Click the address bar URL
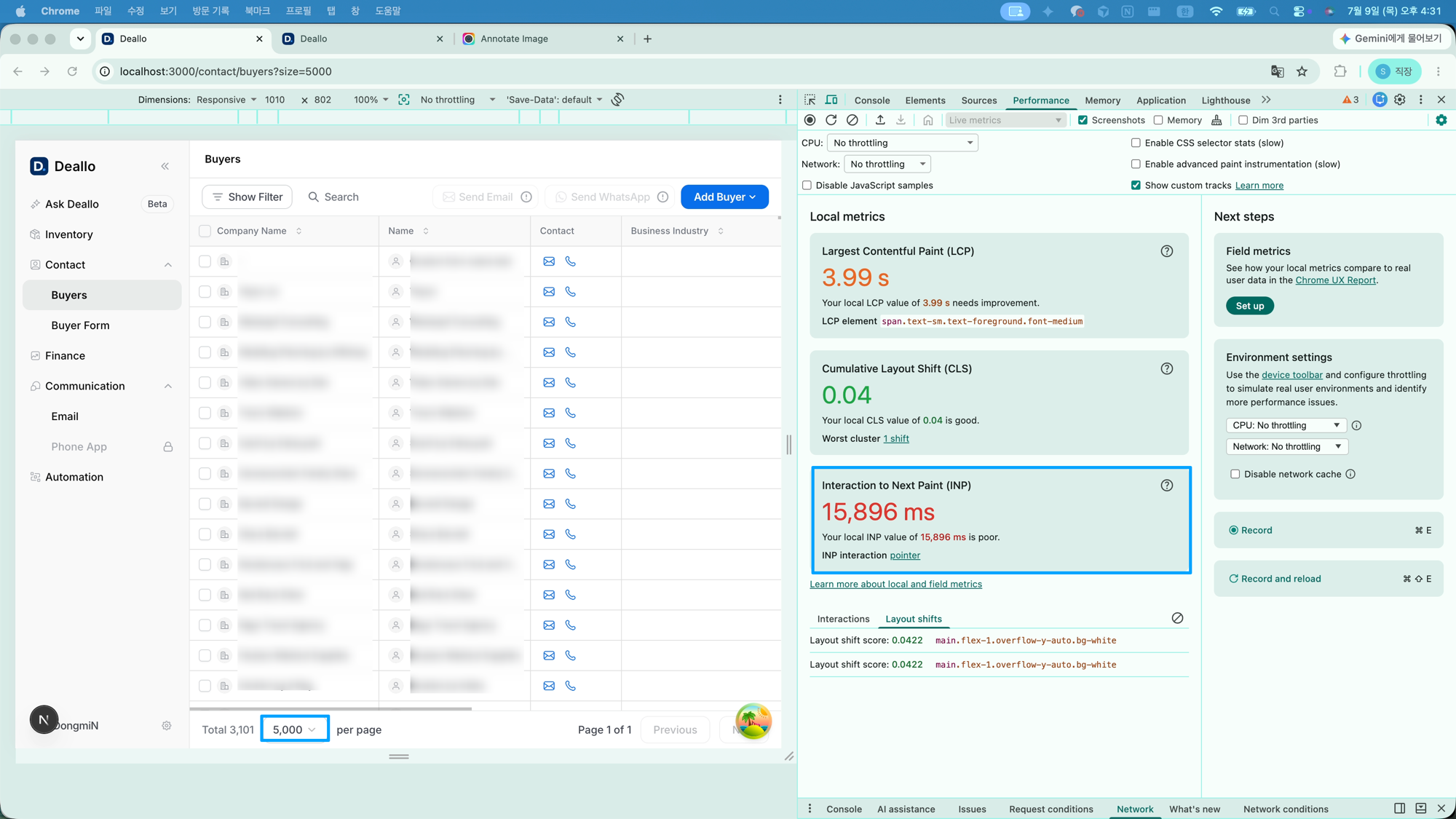 tap(226, 71)
